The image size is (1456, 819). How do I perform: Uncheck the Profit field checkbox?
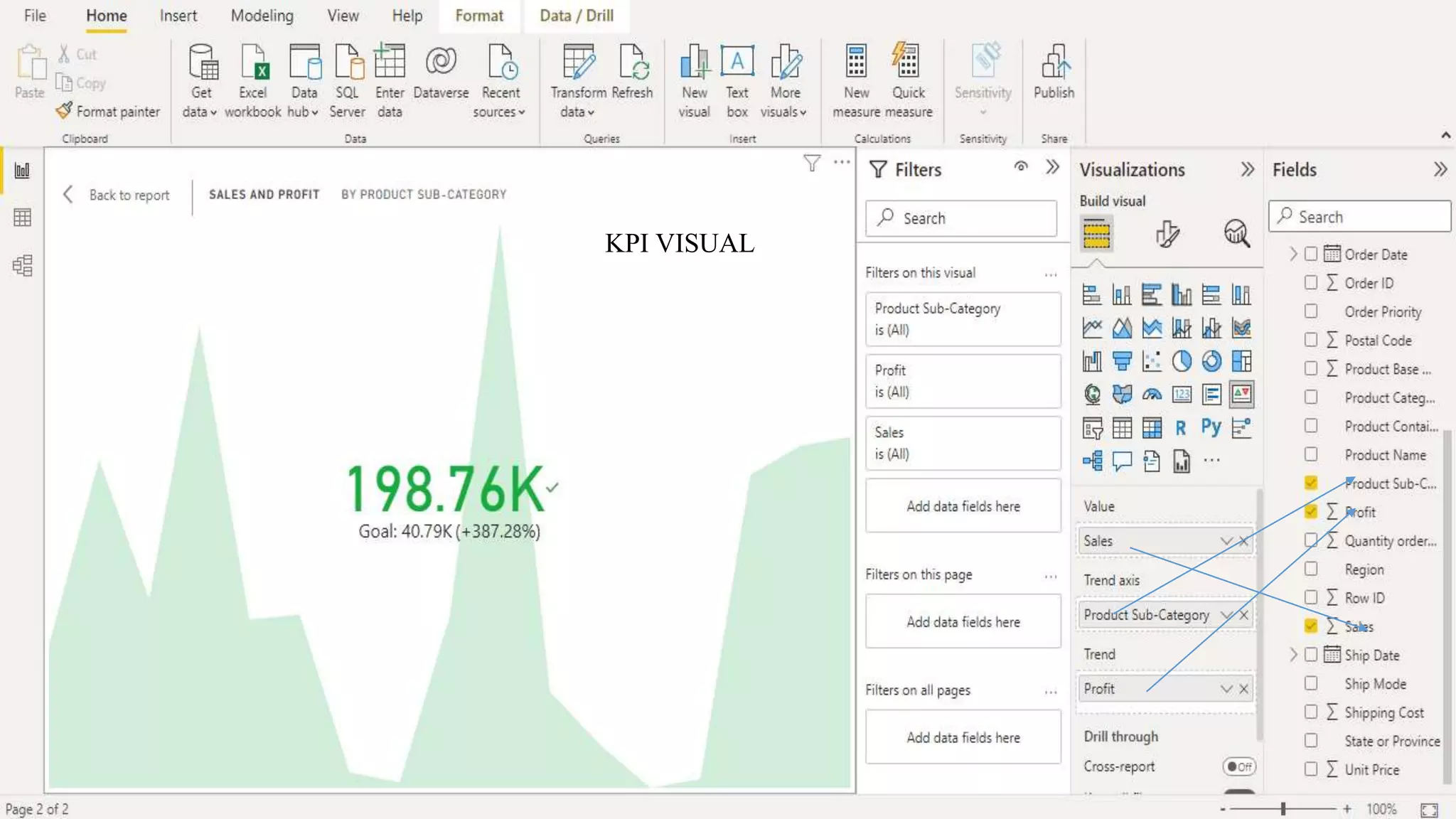1311,511
